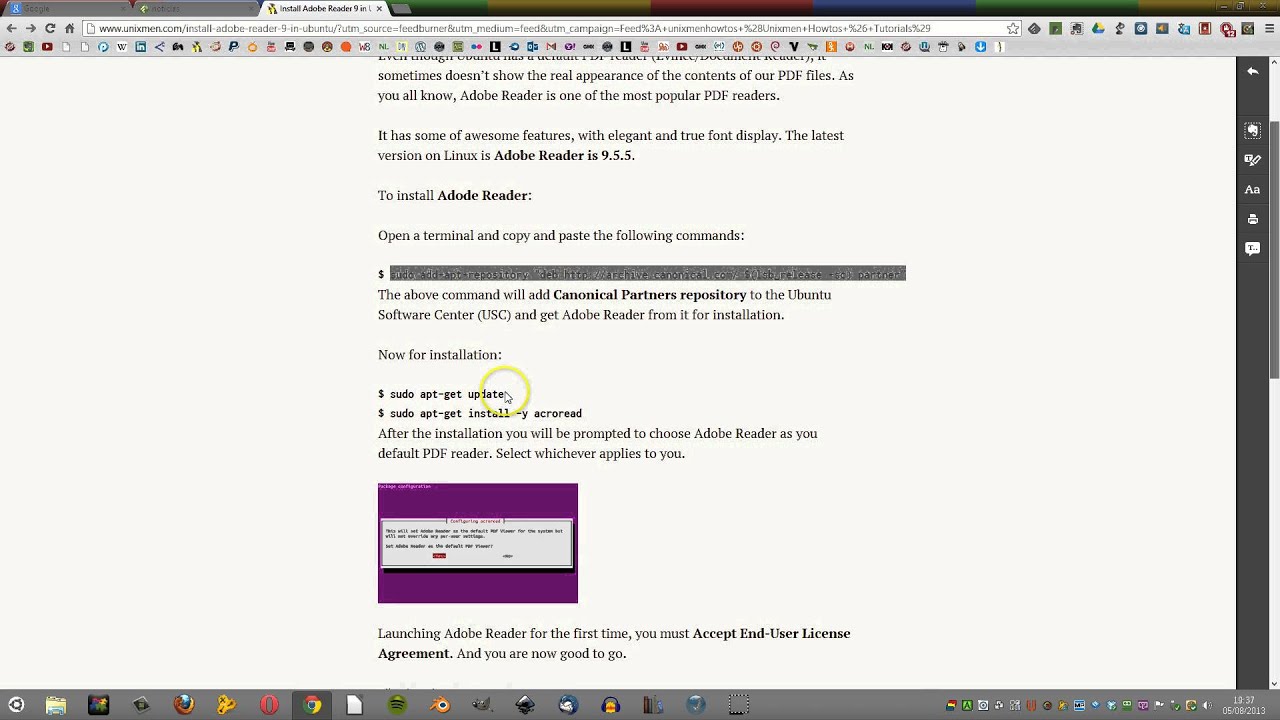Open the browser home page icon
1280x720 pixels.
pyautogui.click(x=70, y=28)
